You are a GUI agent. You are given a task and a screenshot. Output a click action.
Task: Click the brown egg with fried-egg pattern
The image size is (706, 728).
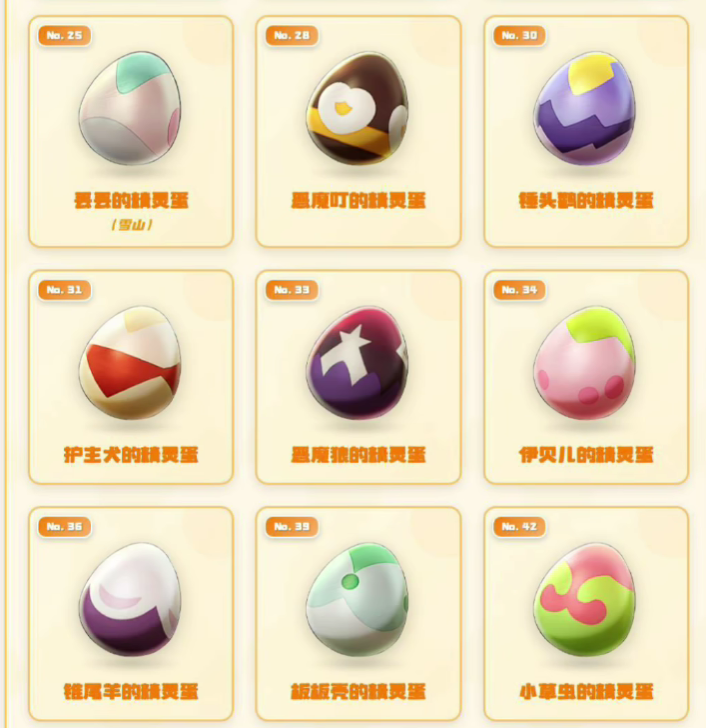tap(357, 108)
